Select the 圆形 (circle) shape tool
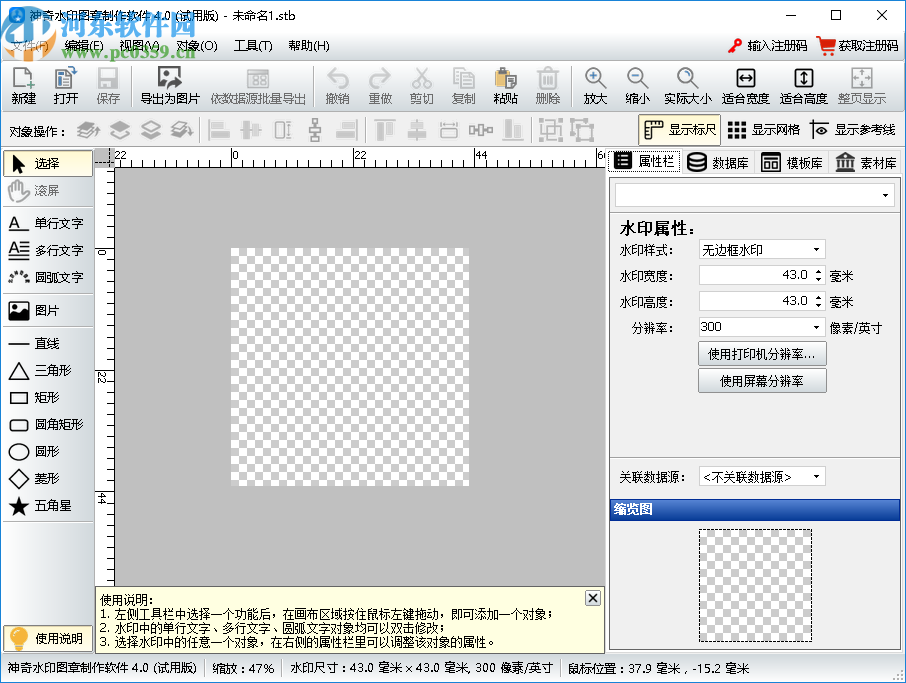 (47, 452)
